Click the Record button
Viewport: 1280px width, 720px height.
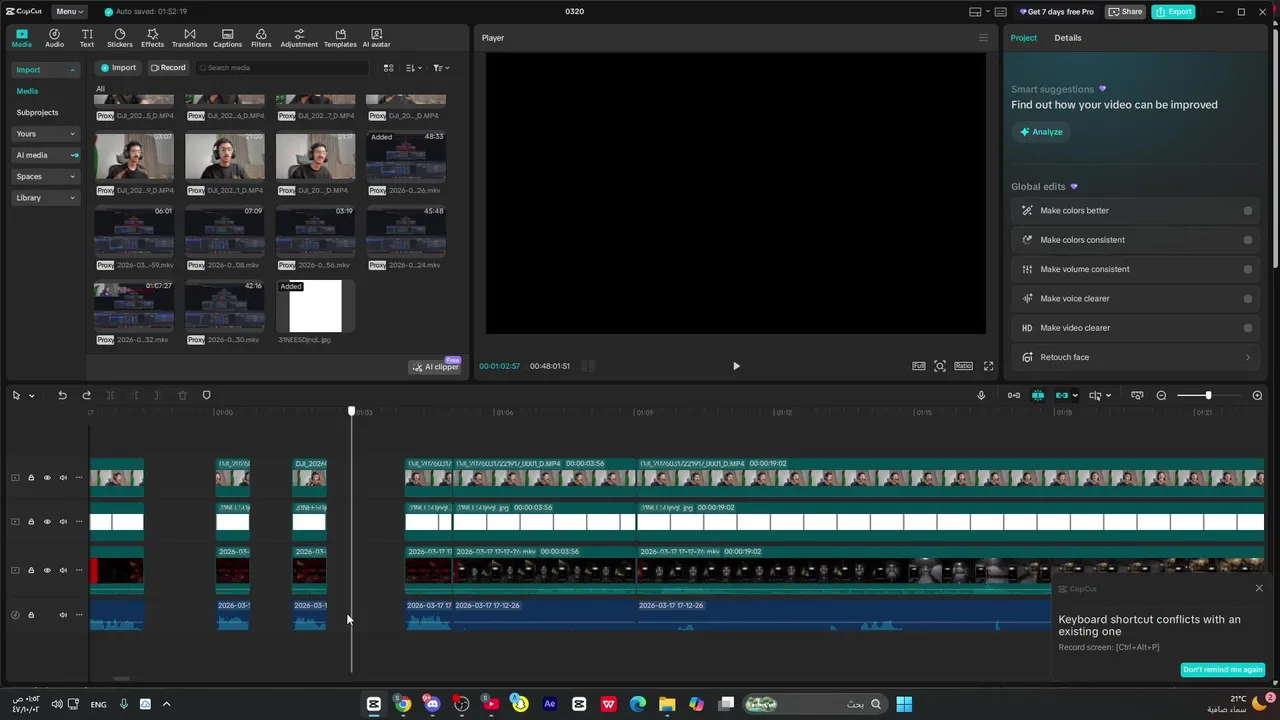pyautogui.click(x=168, y=68)
